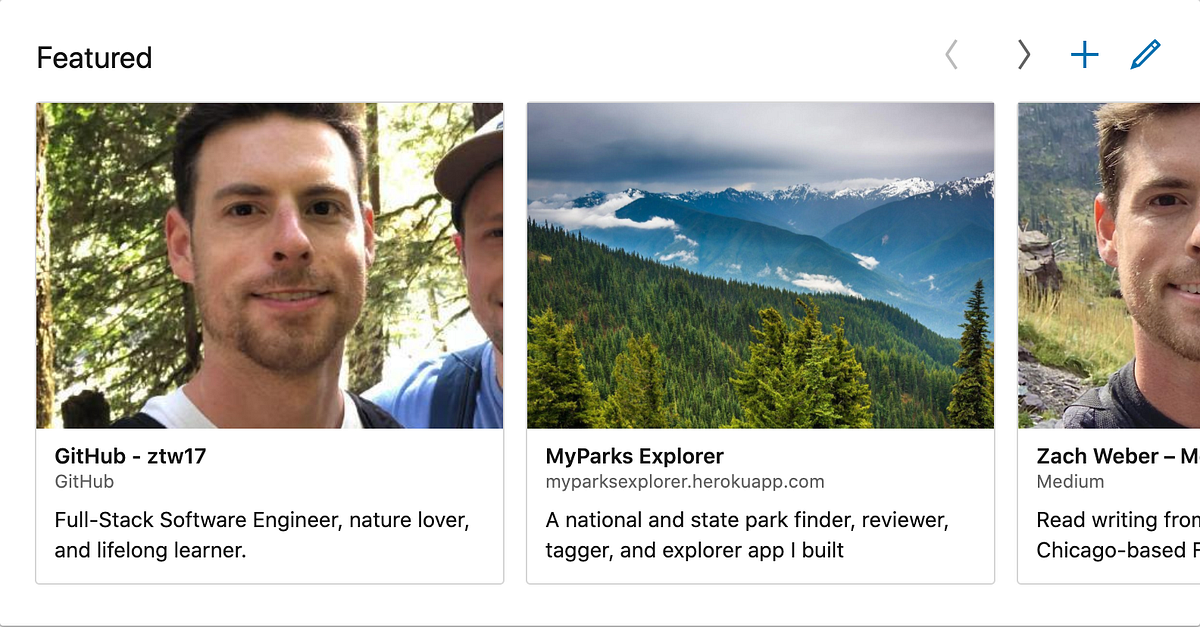This screenshot has height=627, width=1200.
Task: Click the right navigation chevron
Action: tap(1023, 55)
